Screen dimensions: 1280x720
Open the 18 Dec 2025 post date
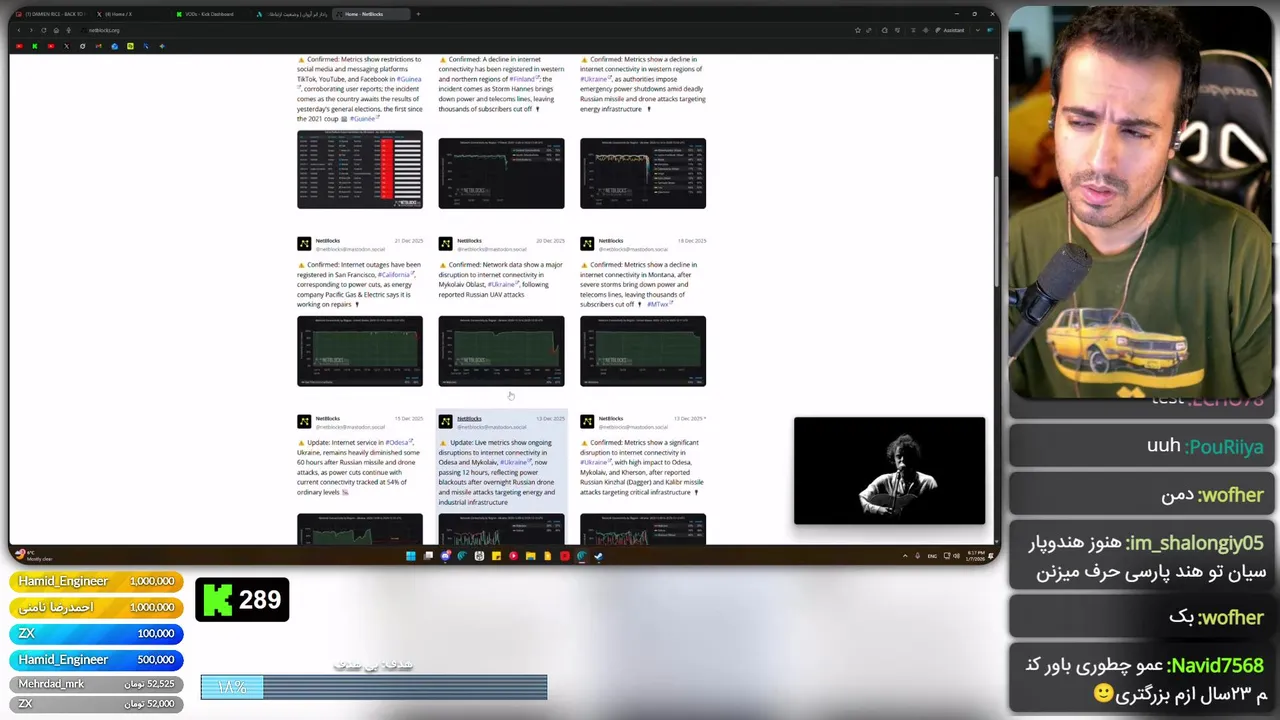tap(692, 241)
